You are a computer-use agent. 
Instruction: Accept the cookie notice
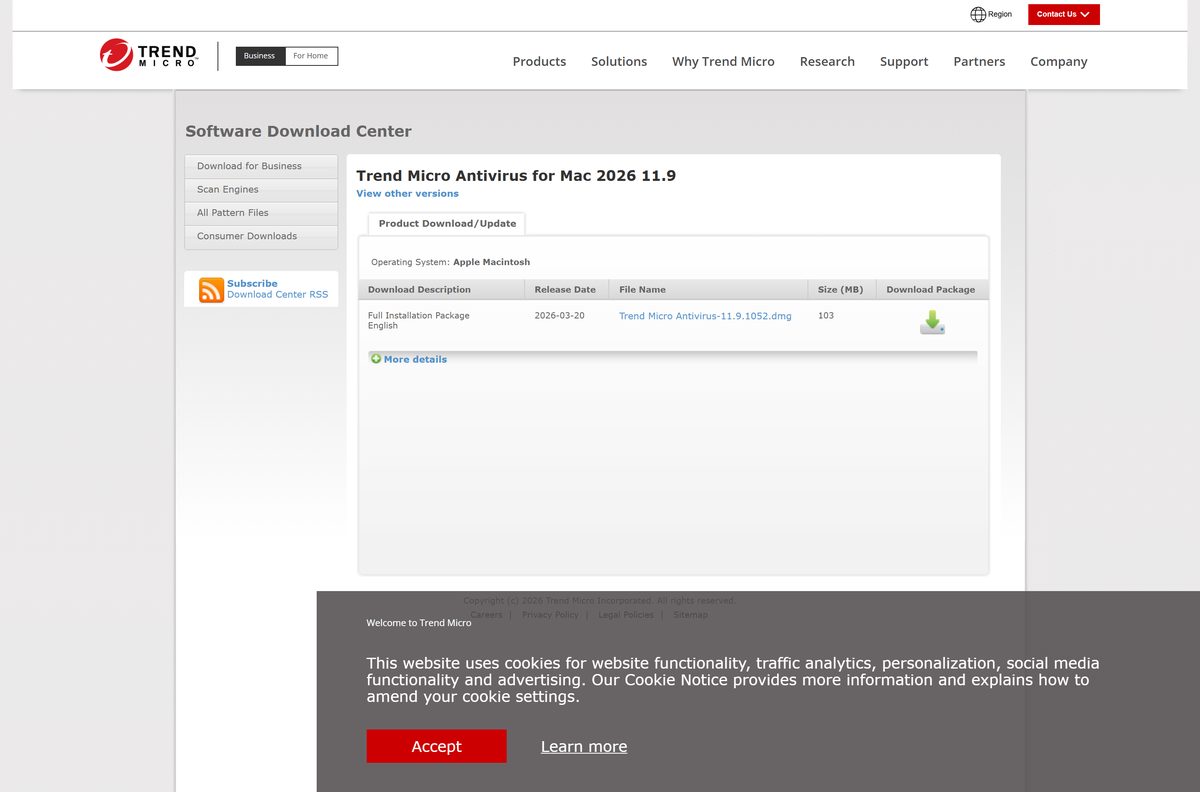click(436, 746)
